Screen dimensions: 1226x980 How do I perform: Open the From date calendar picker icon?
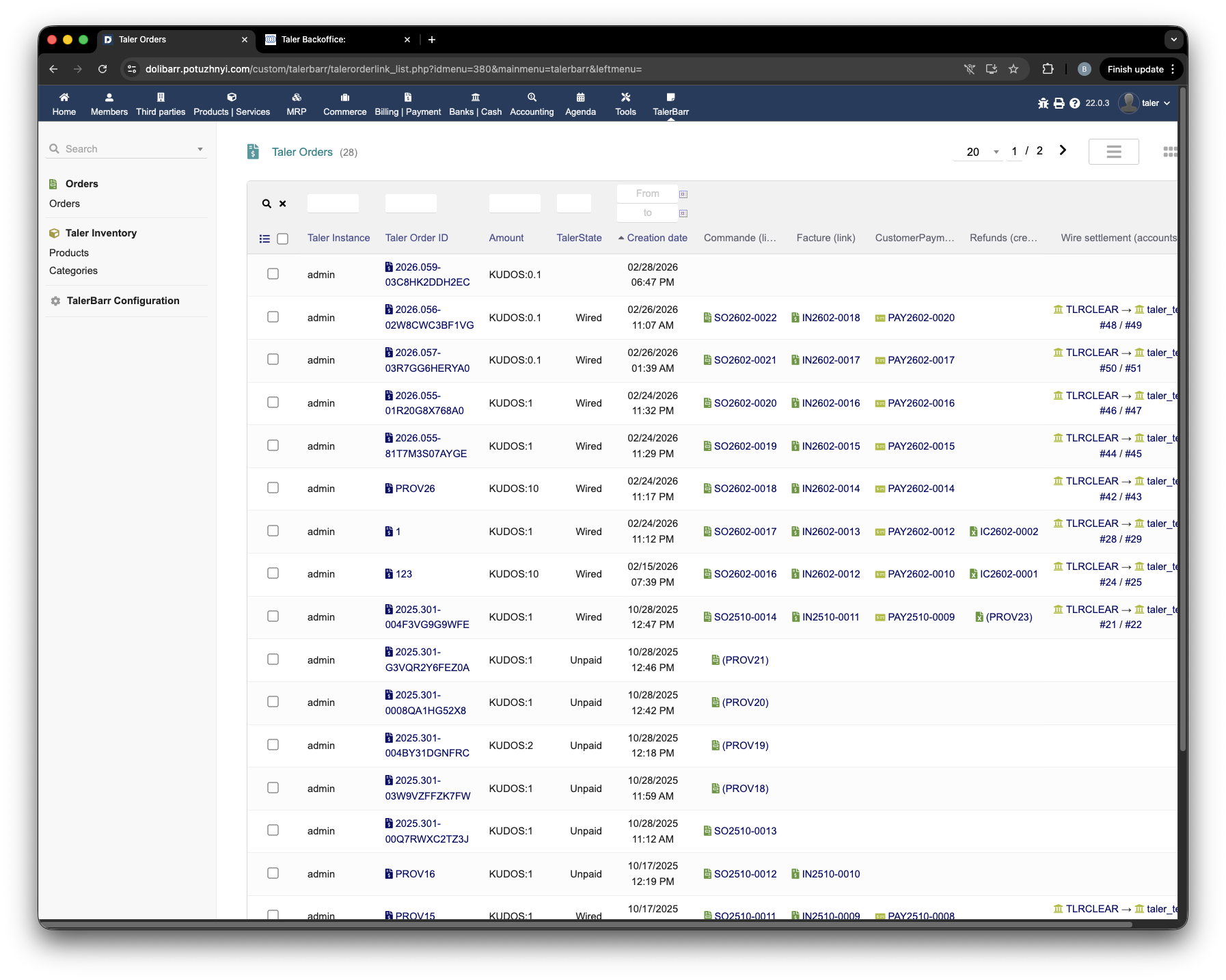(x=683, y=194)
